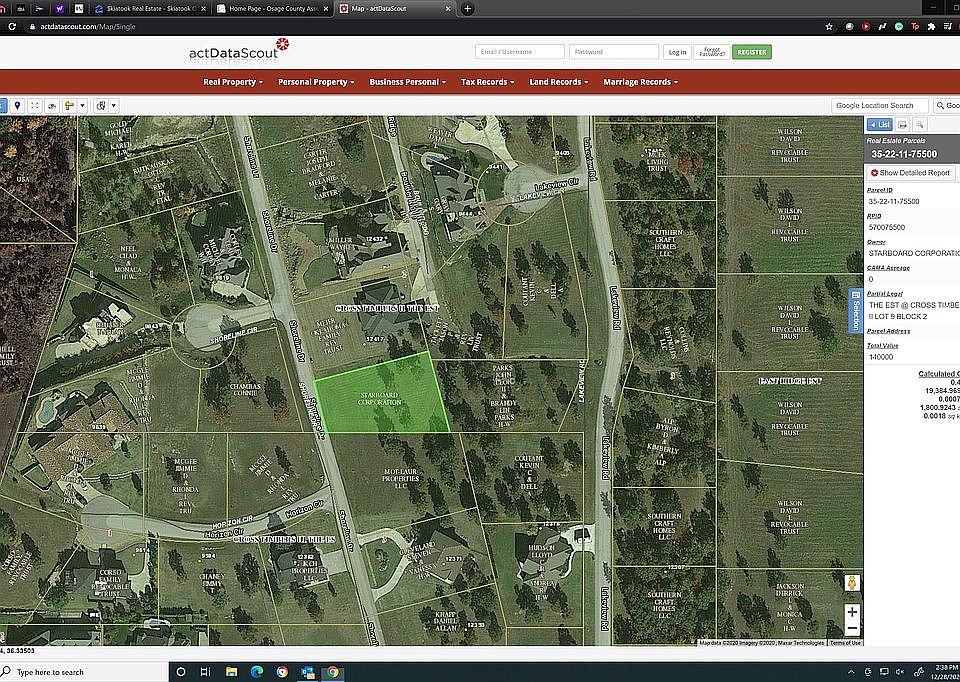The width and height of the screenshot is (960, 682).
Task: Select the map pin locate tool
Action: [x=18, y=105]
